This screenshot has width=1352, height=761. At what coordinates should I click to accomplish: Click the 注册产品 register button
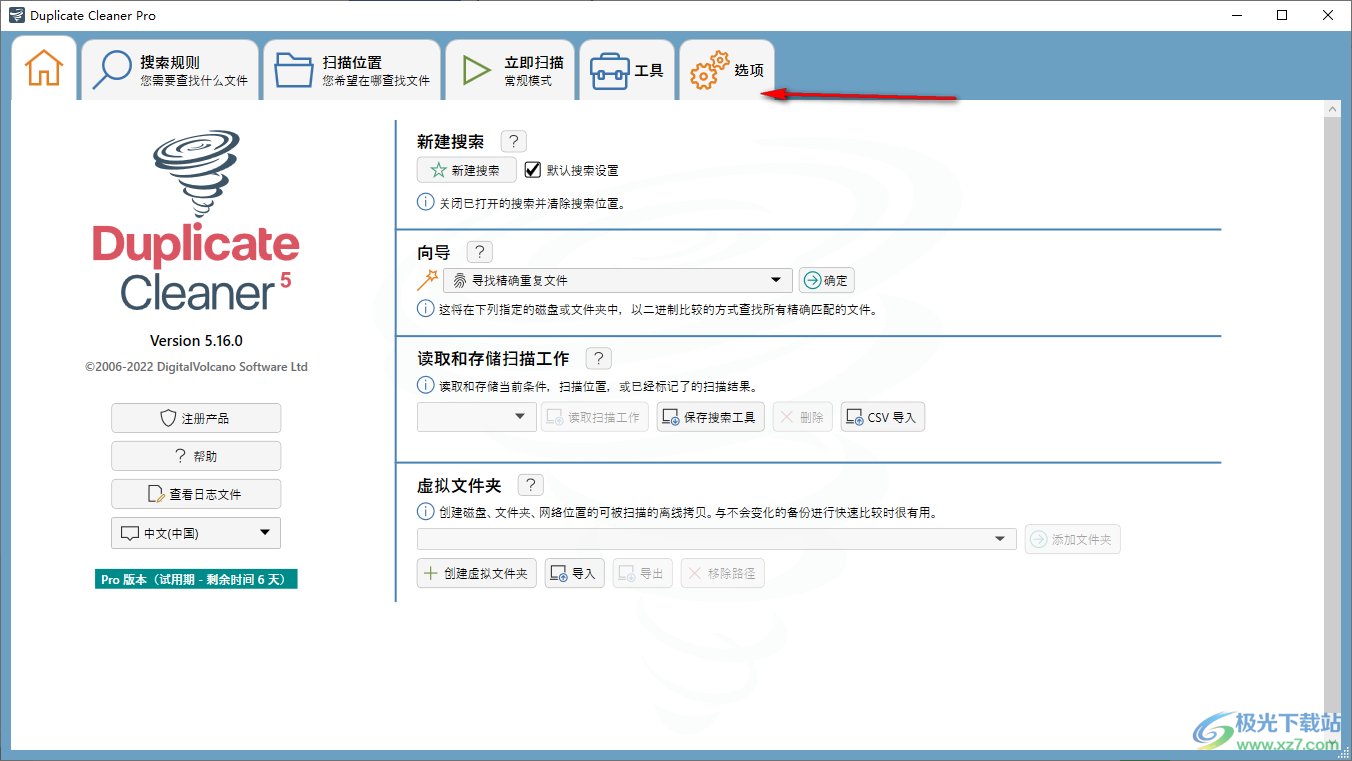[x=196, y=418]
